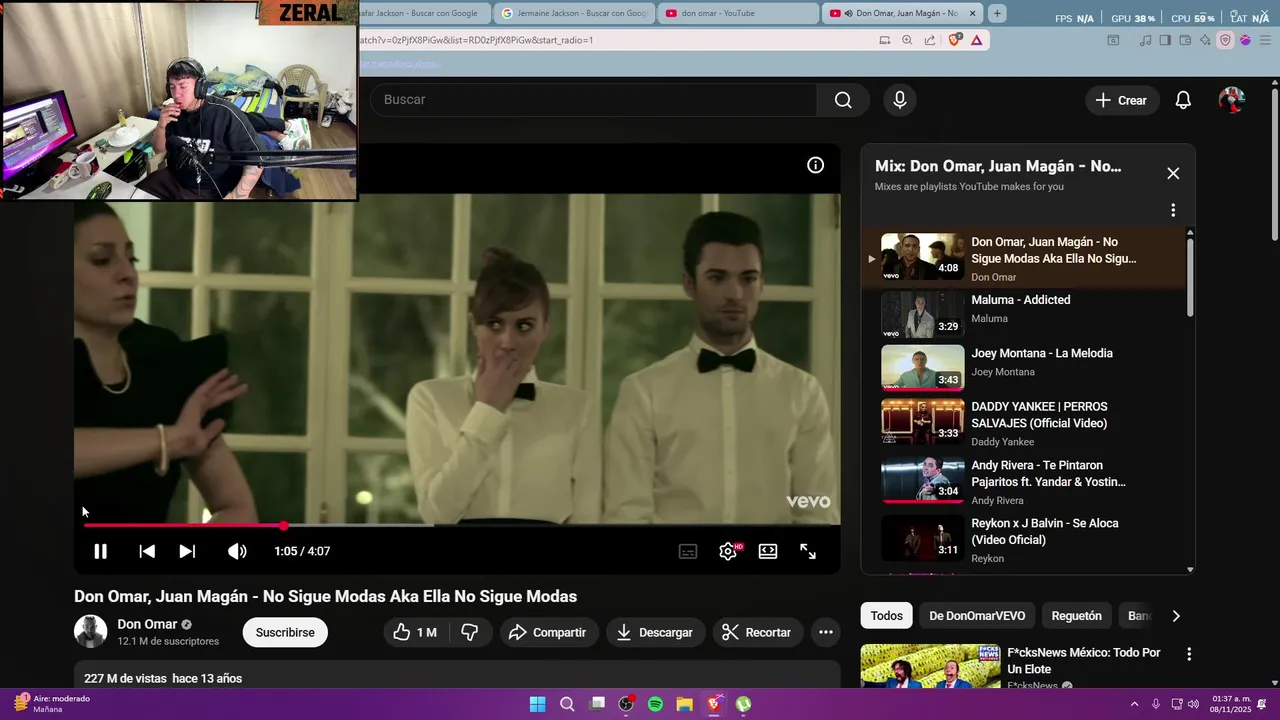Open more actions three-dot menu under video
The image size is (1280, 720).
825,632
